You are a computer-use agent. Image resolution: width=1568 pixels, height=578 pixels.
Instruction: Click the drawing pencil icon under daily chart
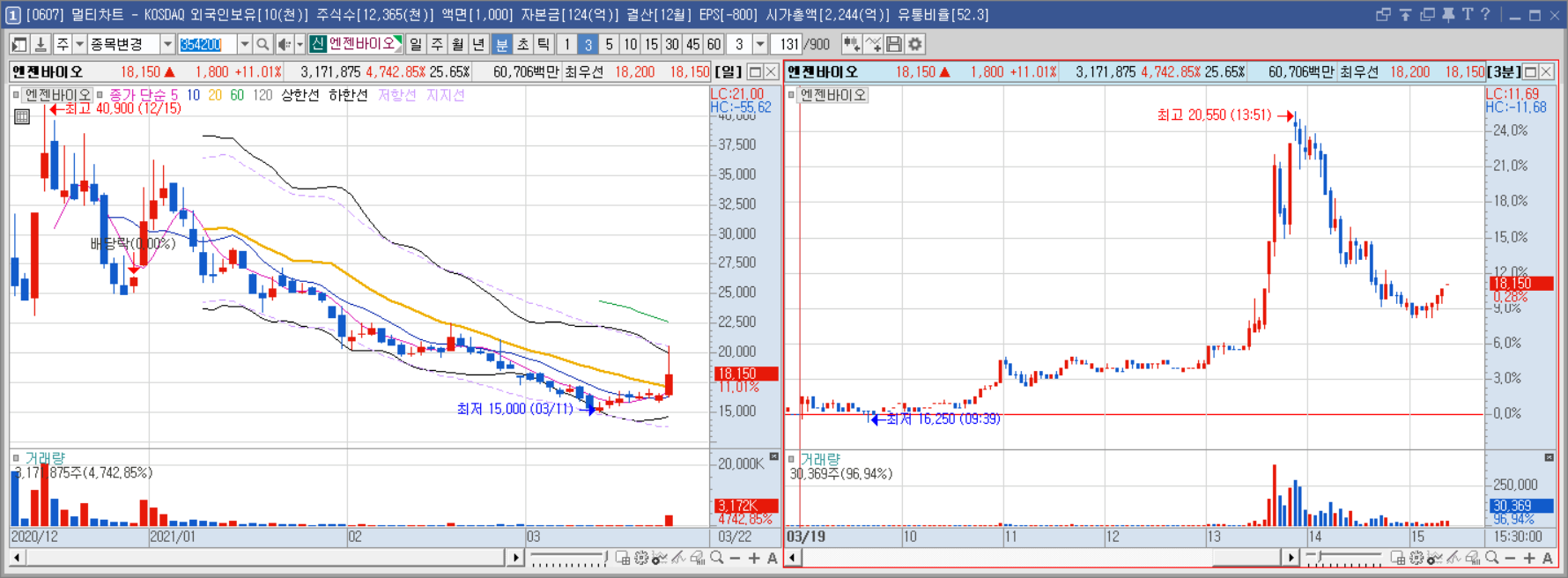678,558
